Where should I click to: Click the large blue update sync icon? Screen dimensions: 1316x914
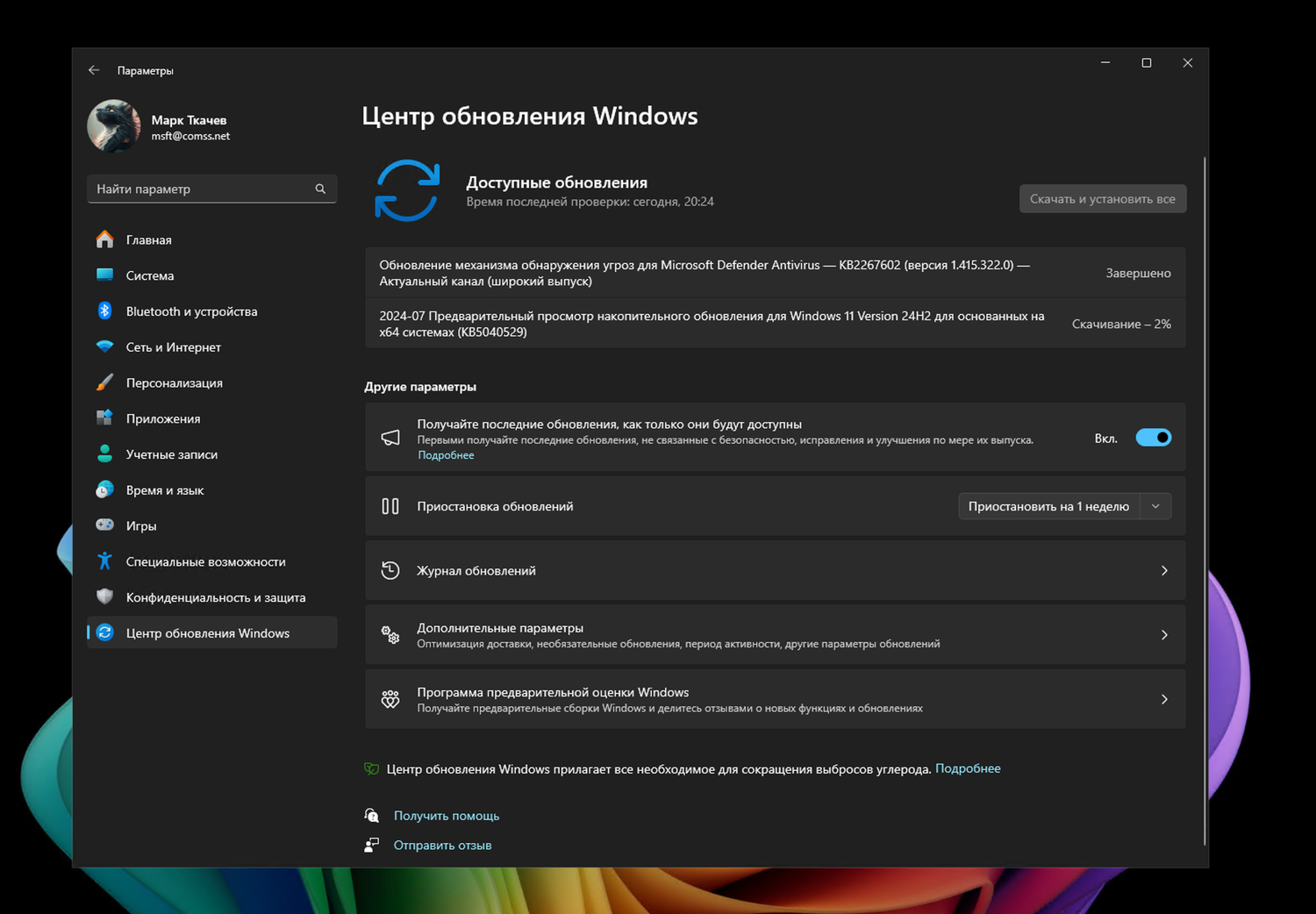click(408, 190)
